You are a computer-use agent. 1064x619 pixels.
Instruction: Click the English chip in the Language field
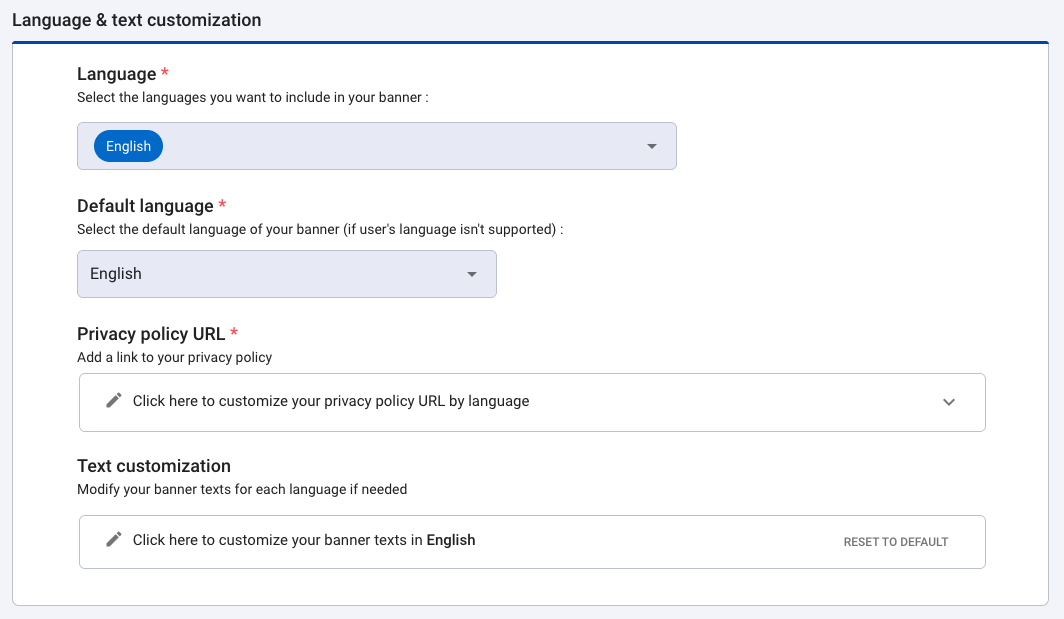click(128, 146)
